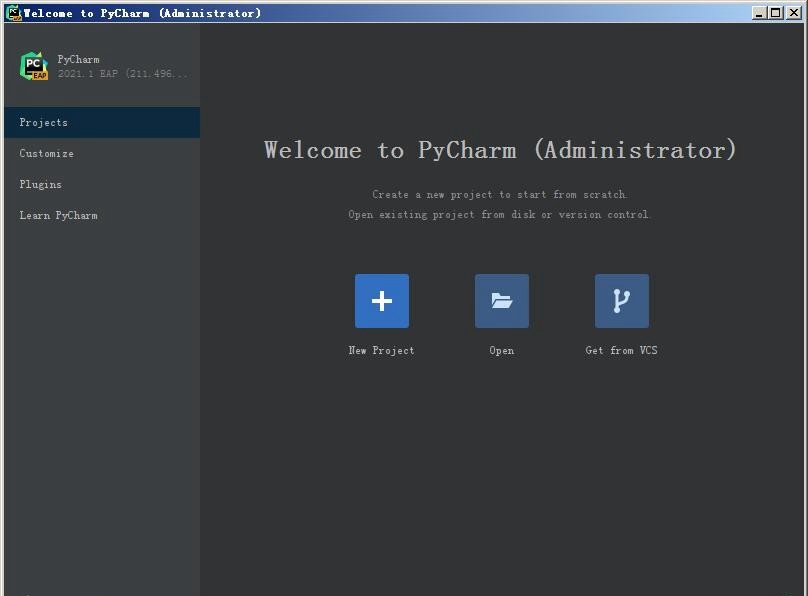Click 'Create a new project' hint text

point(499,195)
